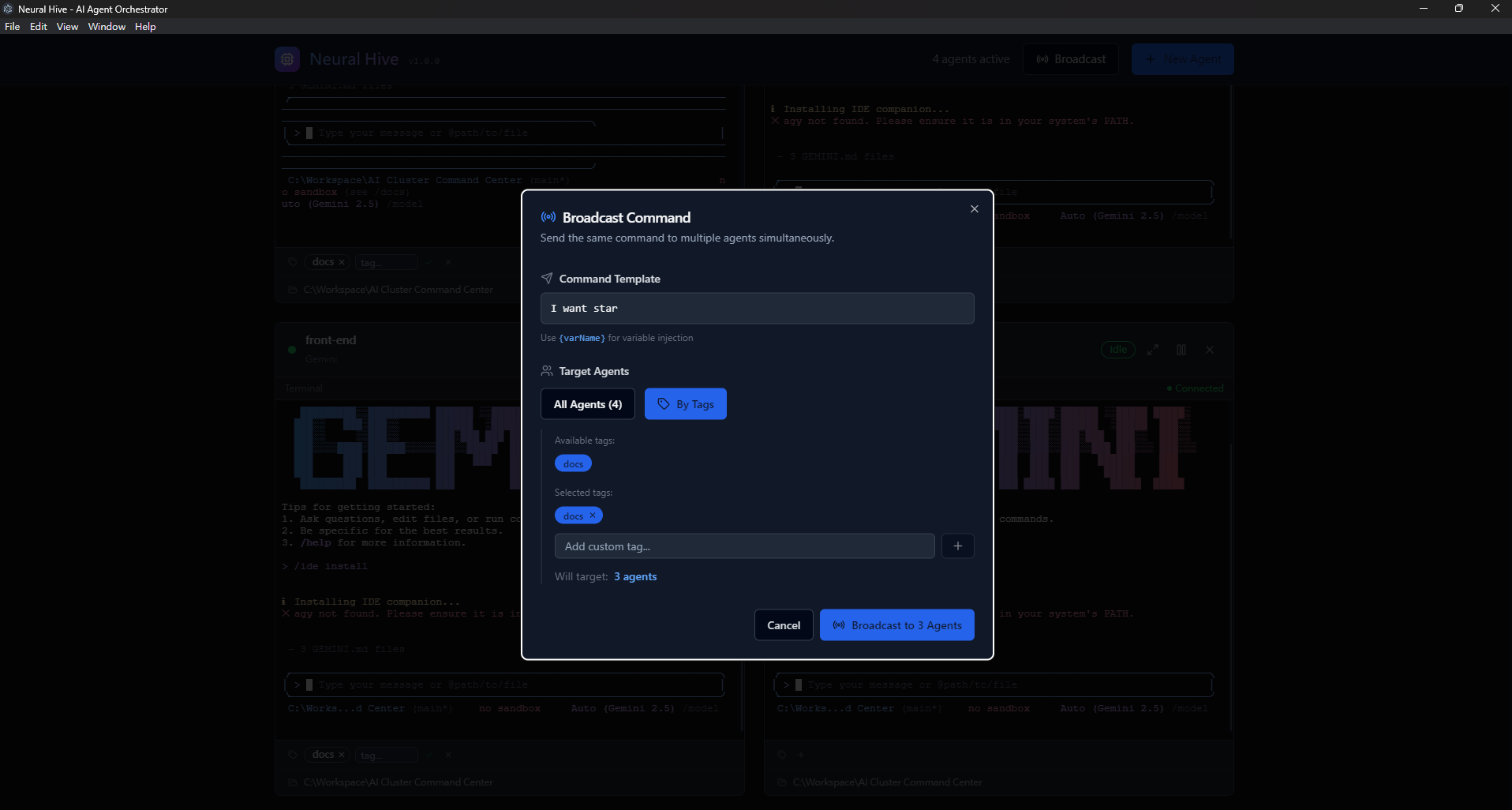The width and height of the screenshot is (1512, 810).
Task: Click top-left terminal message input
Action: point(505,133)
